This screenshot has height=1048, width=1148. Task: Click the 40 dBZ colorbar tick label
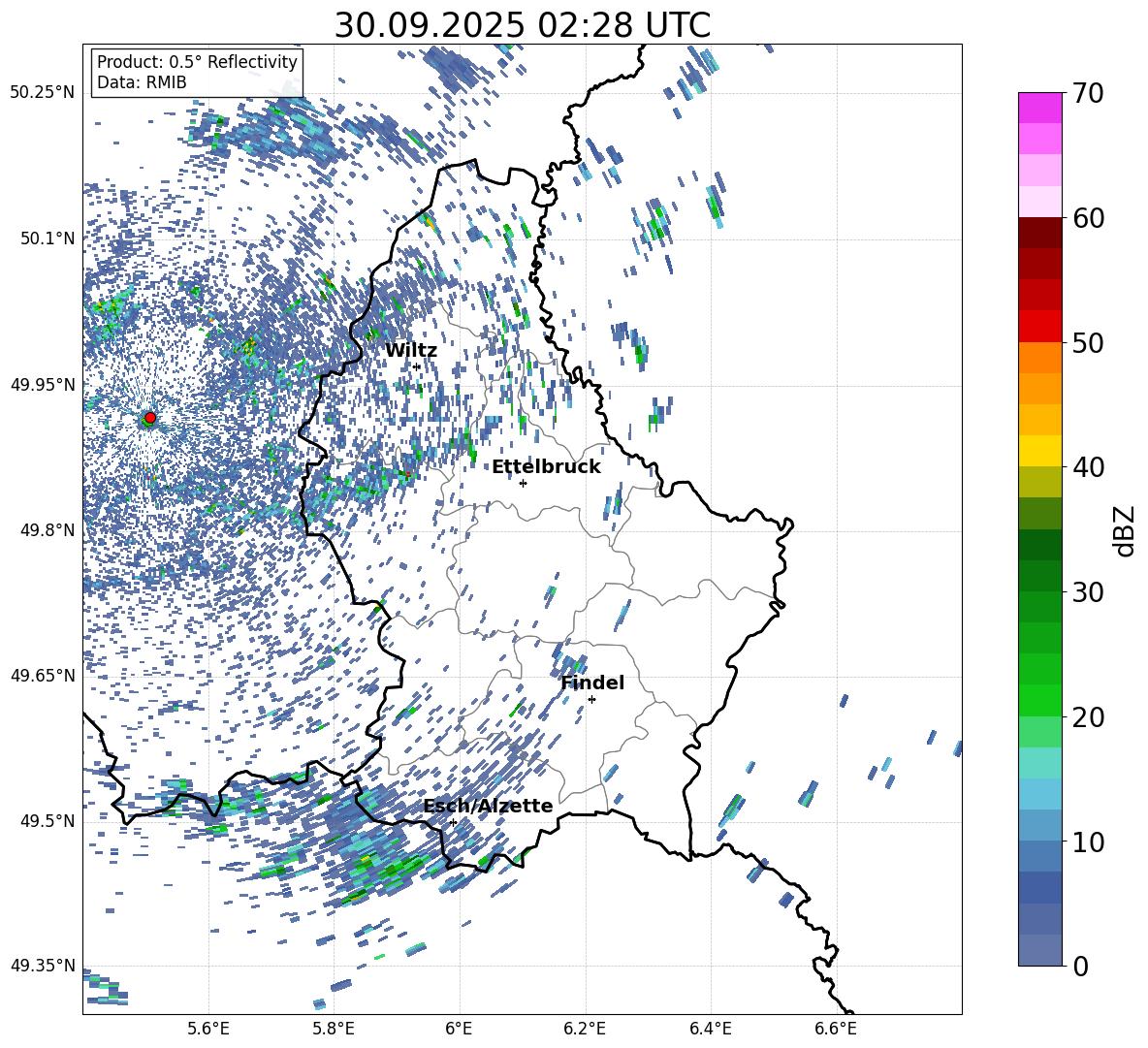[1087, 467]
